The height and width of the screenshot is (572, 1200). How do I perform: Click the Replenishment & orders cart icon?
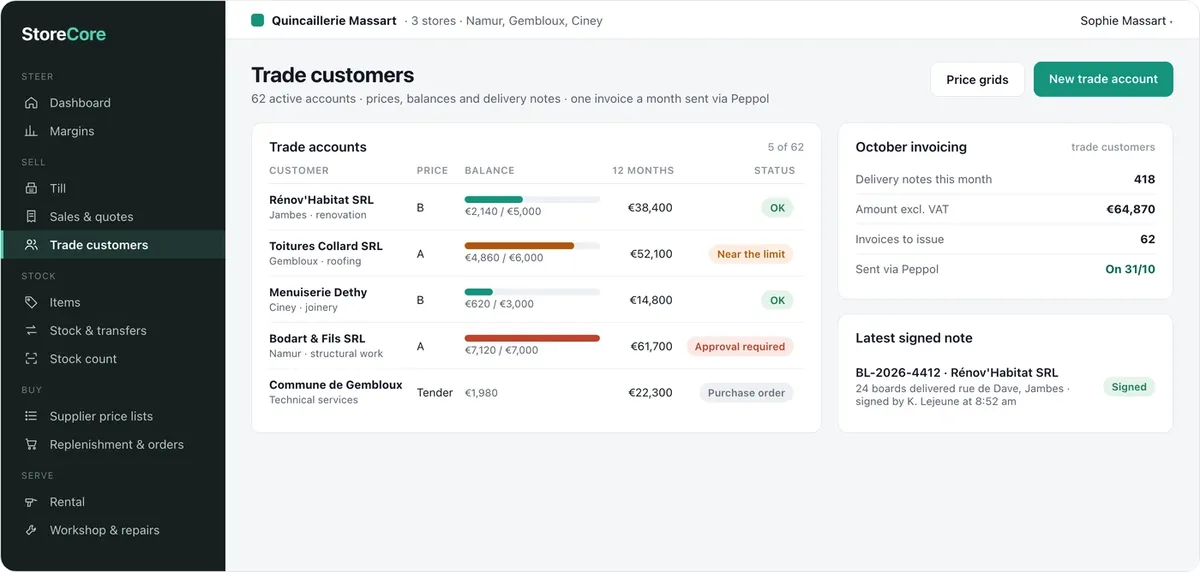(31, 444)
